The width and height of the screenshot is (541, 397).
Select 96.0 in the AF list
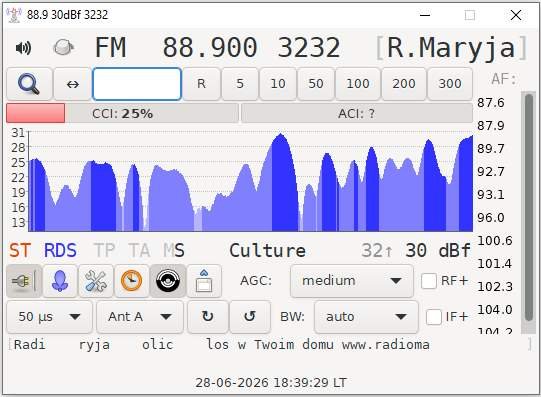(x=491, y=218)
